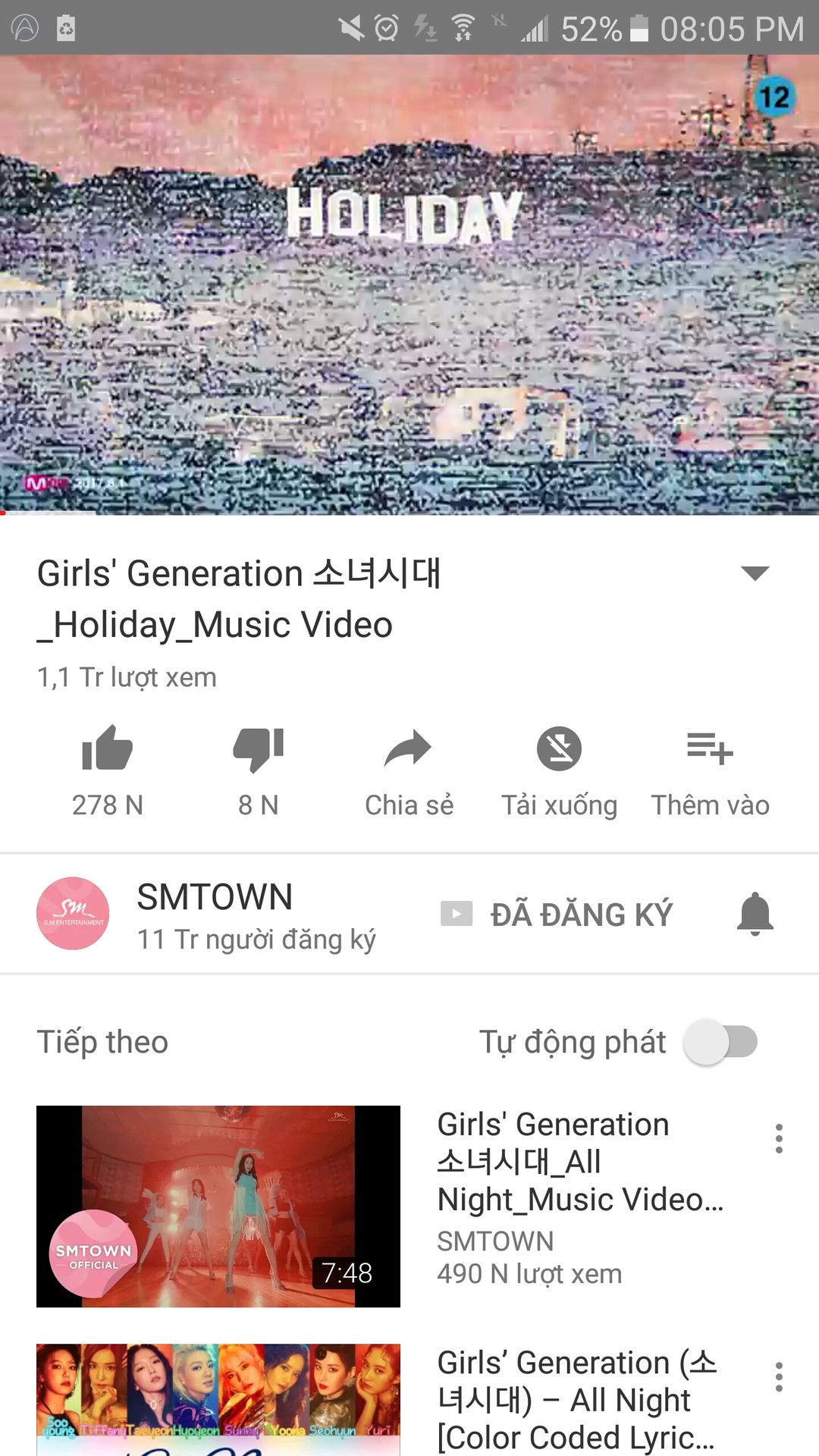Viewport: 819px width, 1456px height.
Task: Open options menu for Color Coded Lyrics video
Action: (779, 1377)
